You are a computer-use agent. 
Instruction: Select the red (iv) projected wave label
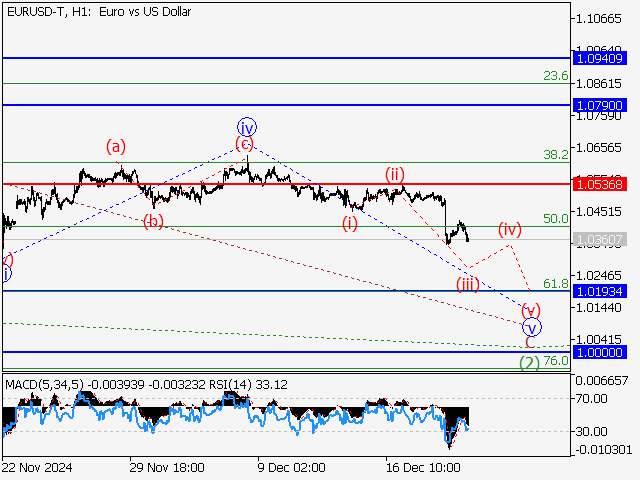coord(510,230)
